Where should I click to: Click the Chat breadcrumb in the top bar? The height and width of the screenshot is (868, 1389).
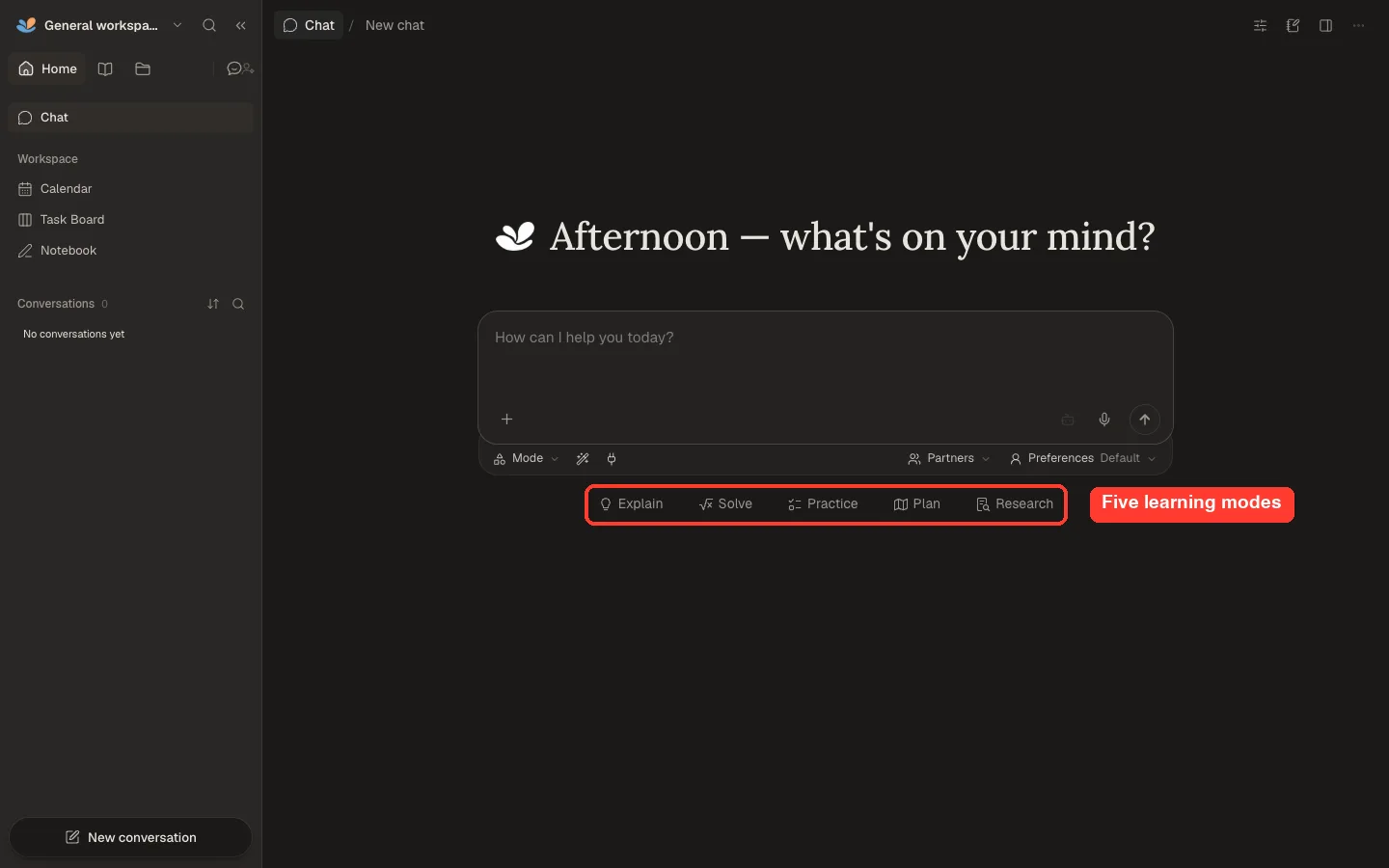pos(309,26)
